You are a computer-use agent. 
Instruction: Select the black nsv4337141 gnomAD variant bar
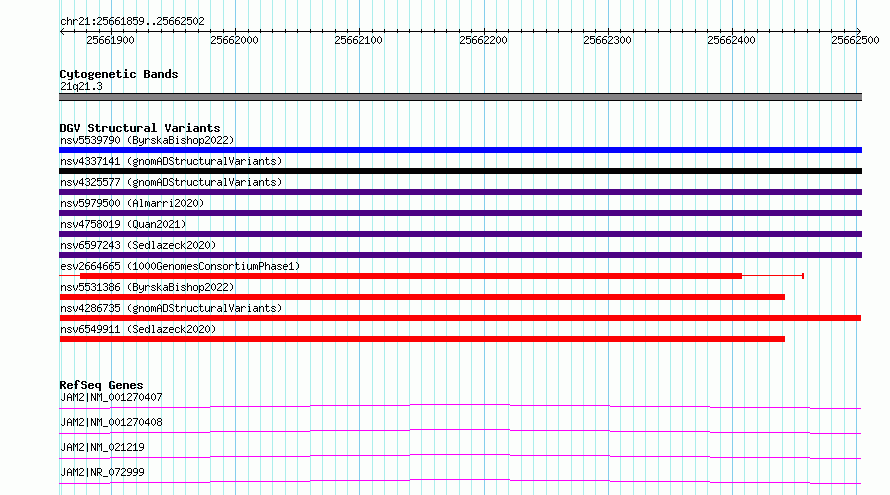[460, 171]
